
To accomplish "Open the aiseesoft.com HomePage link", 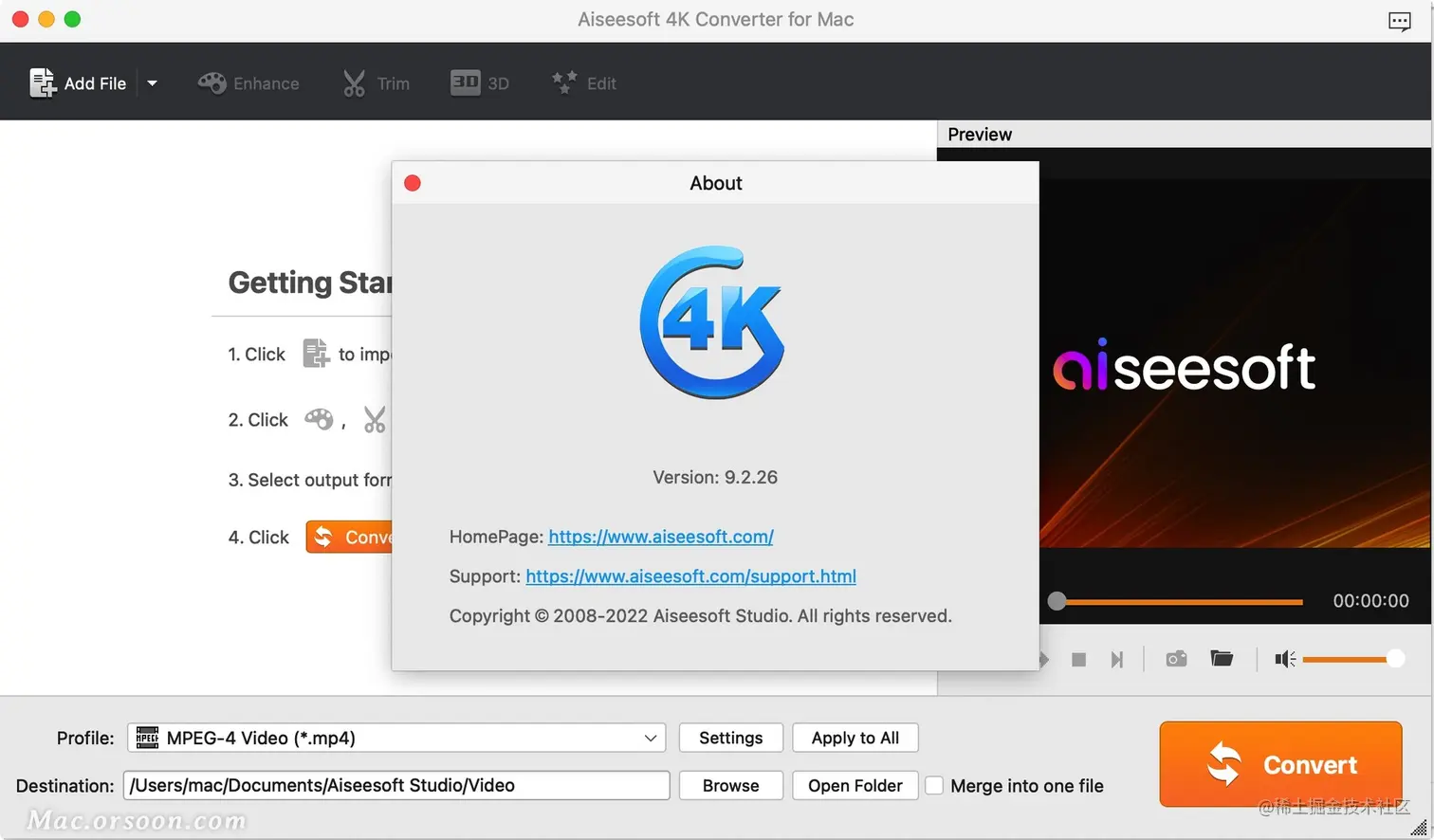I will 661,537.
